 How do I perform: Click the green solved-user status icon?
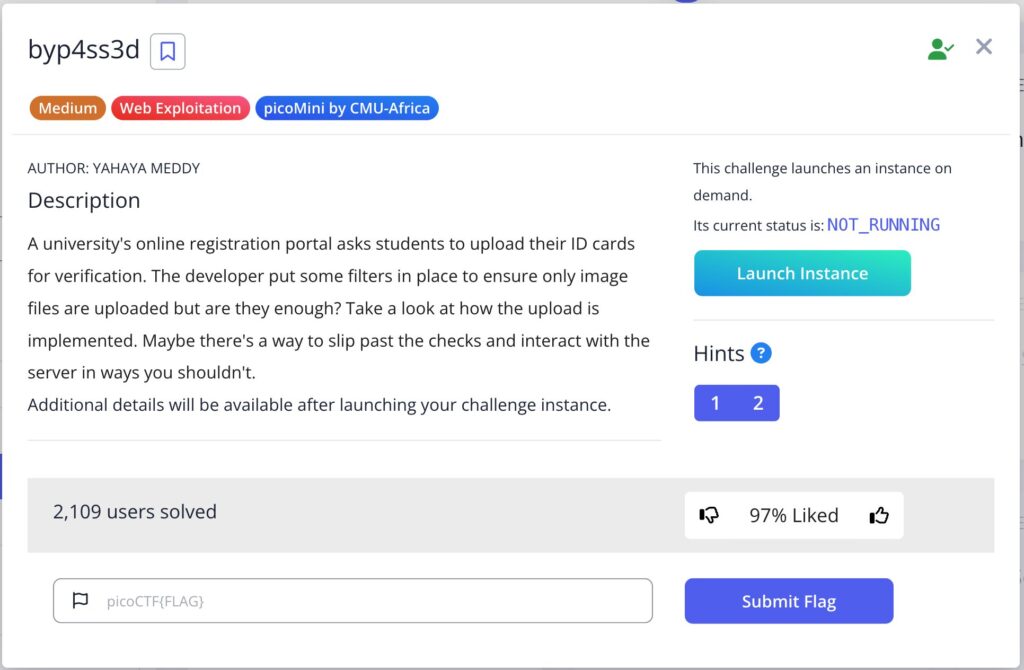940,49
